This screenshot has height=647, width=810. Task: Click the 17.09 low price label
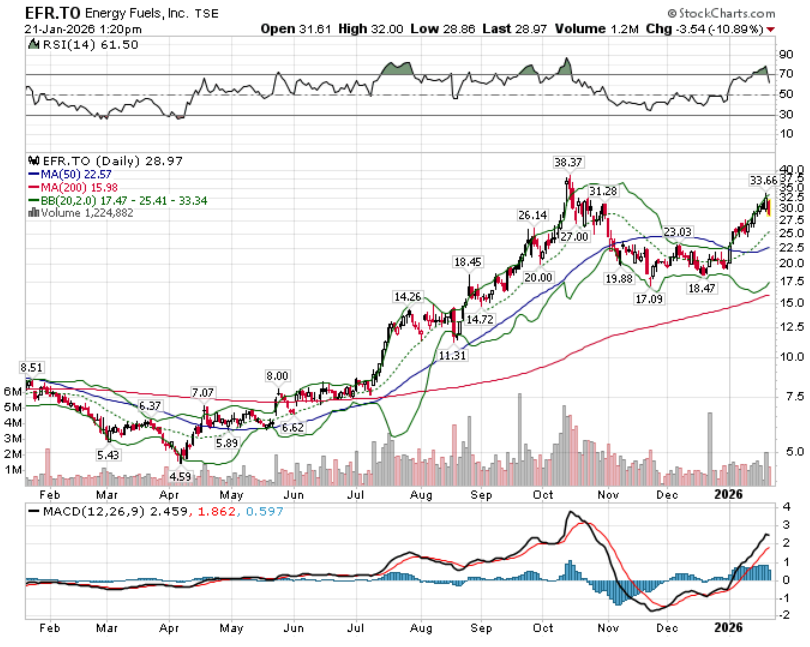coord(649,299)
